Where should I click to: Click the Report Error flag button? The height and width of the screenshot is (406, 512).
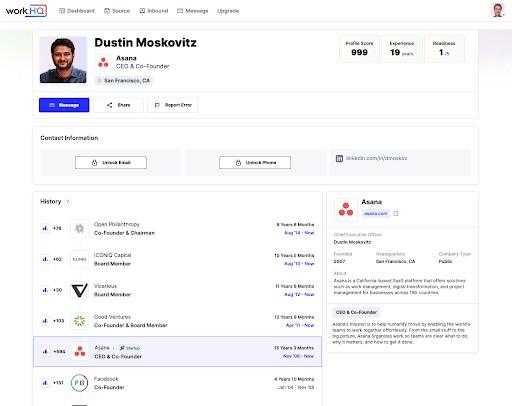click(173, 105)
